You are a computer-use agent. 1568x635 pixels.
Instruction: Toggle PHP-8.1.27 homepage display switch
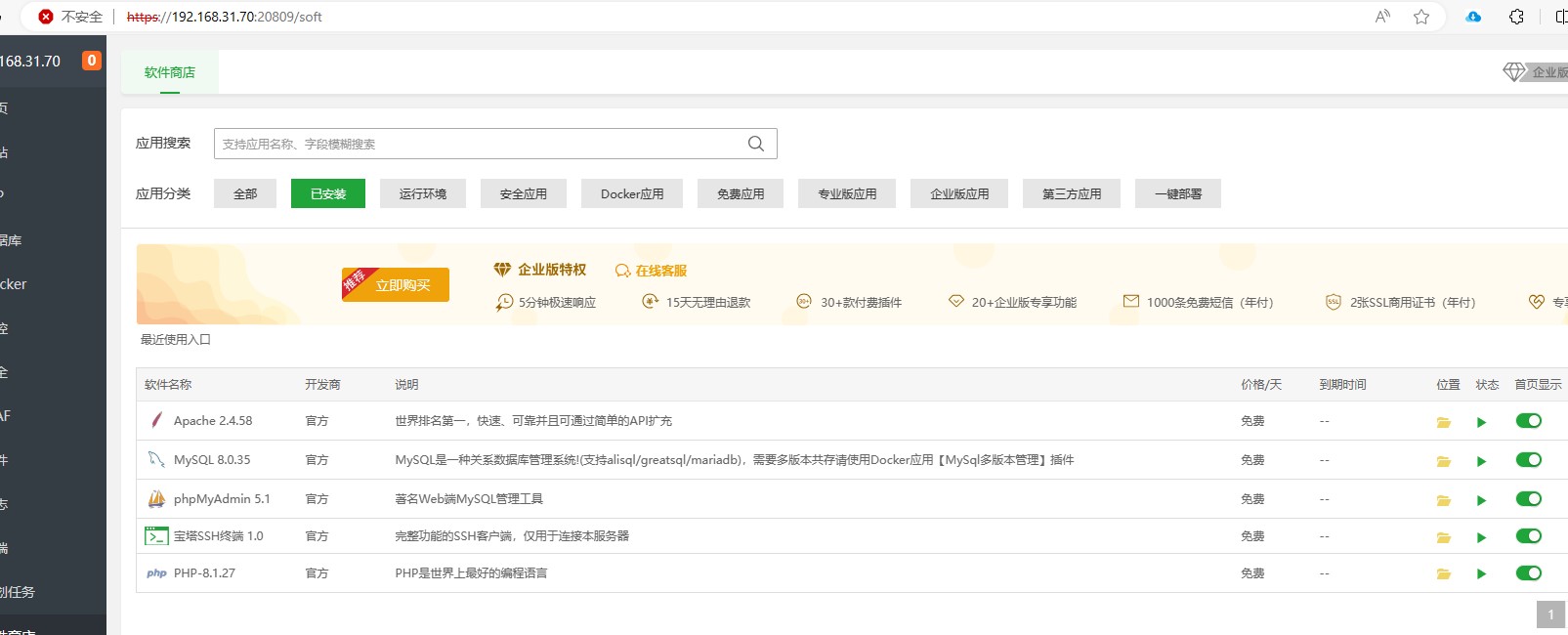[1529, 573]
